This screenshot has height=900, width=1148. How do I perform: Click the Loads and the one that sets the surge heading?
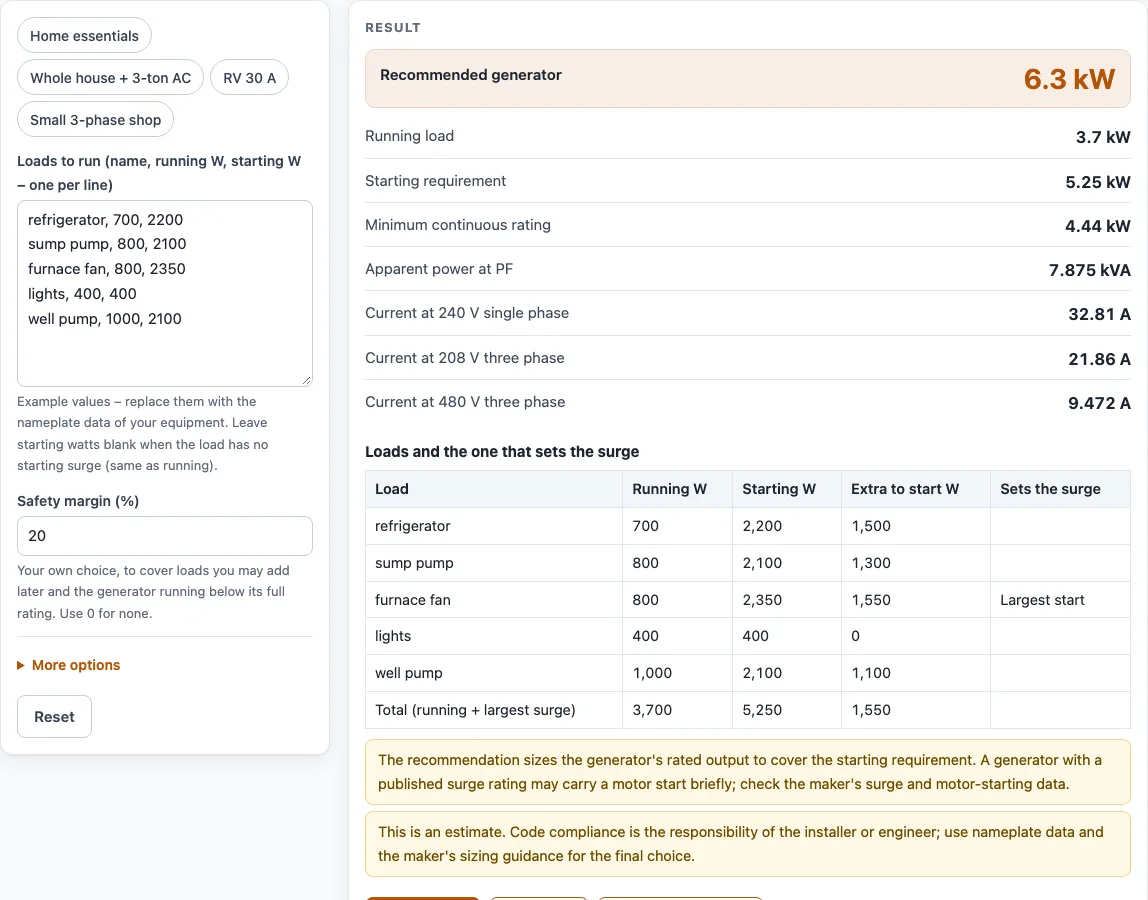[502, 451]
